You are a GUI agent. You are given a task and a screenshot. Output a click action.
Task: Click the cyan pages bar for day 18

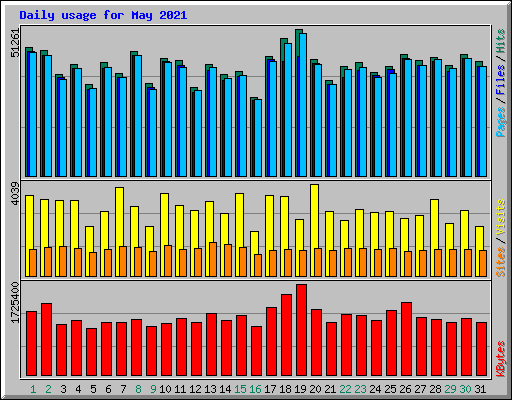(x=288, y=110)
